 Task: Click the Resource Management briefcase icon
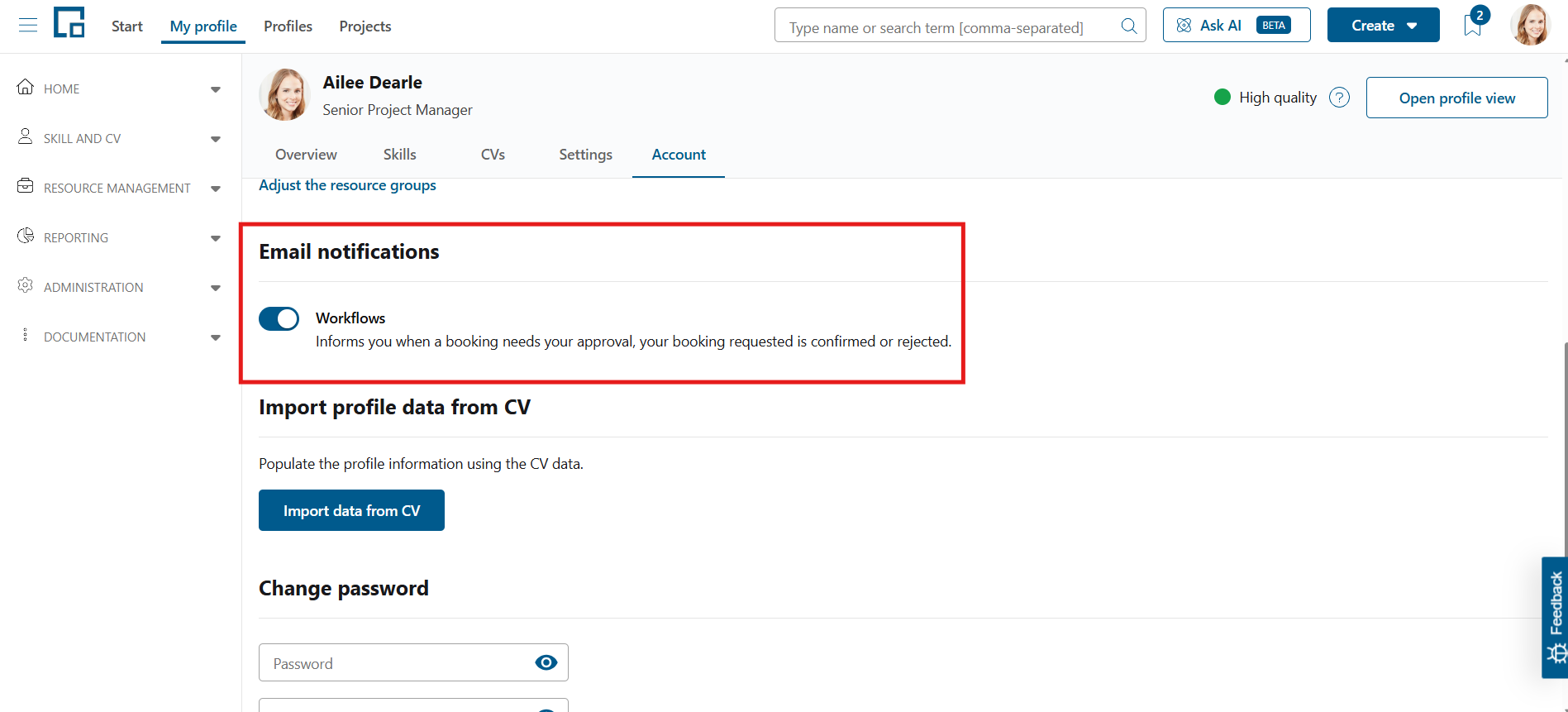tap(26, 186)
